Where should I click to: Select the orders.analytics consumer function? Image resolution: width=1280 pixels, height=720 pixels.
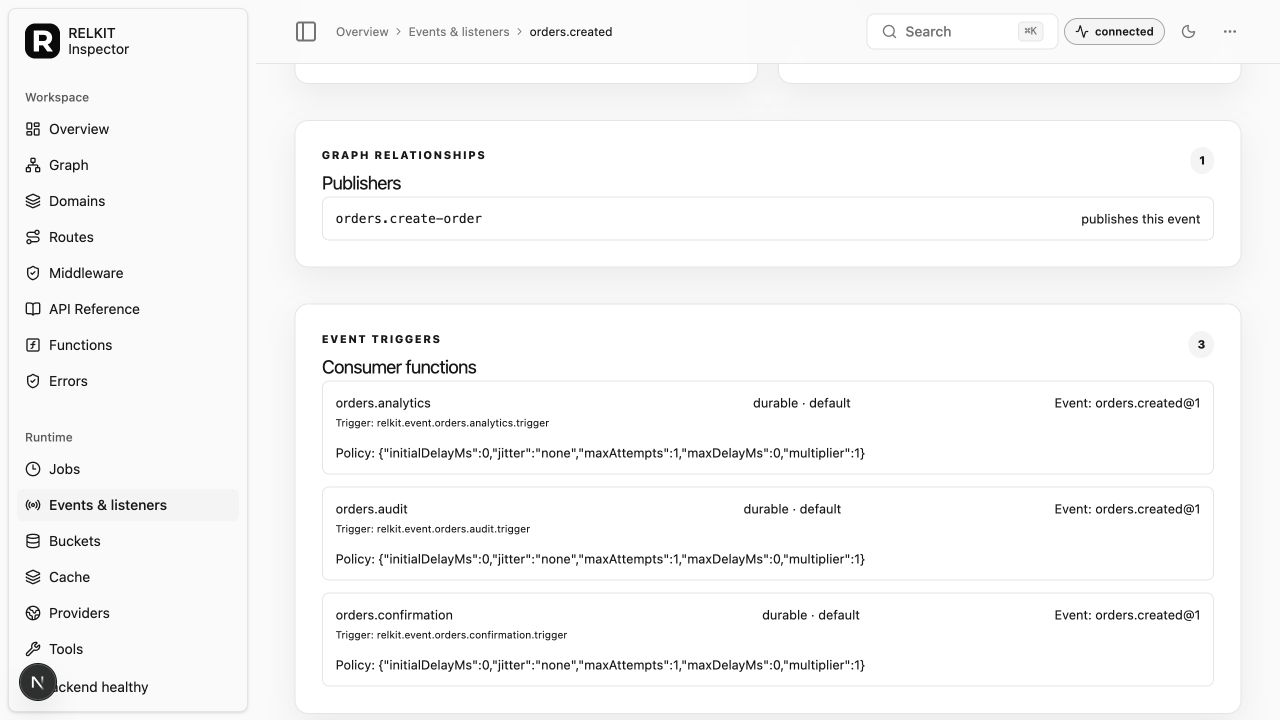click(x=768, y=428)
